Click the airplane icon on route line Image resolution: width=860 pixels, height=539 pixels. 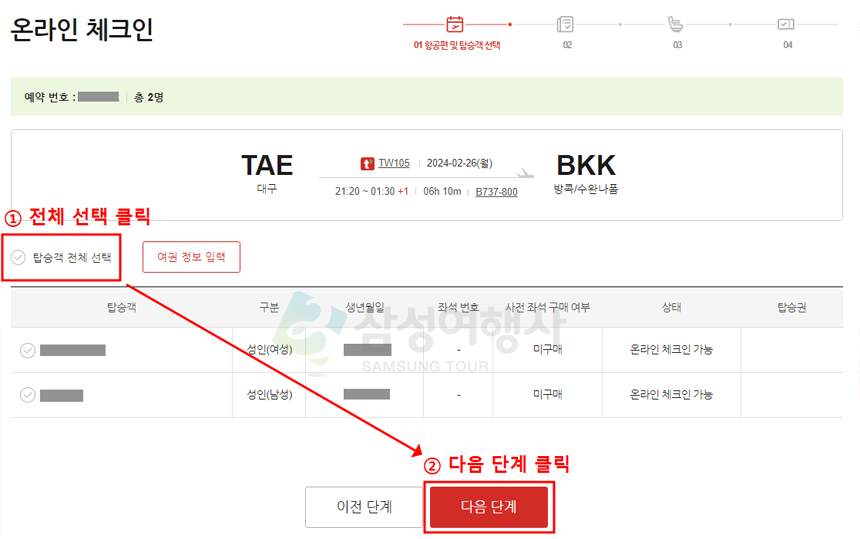click(525, 173)
